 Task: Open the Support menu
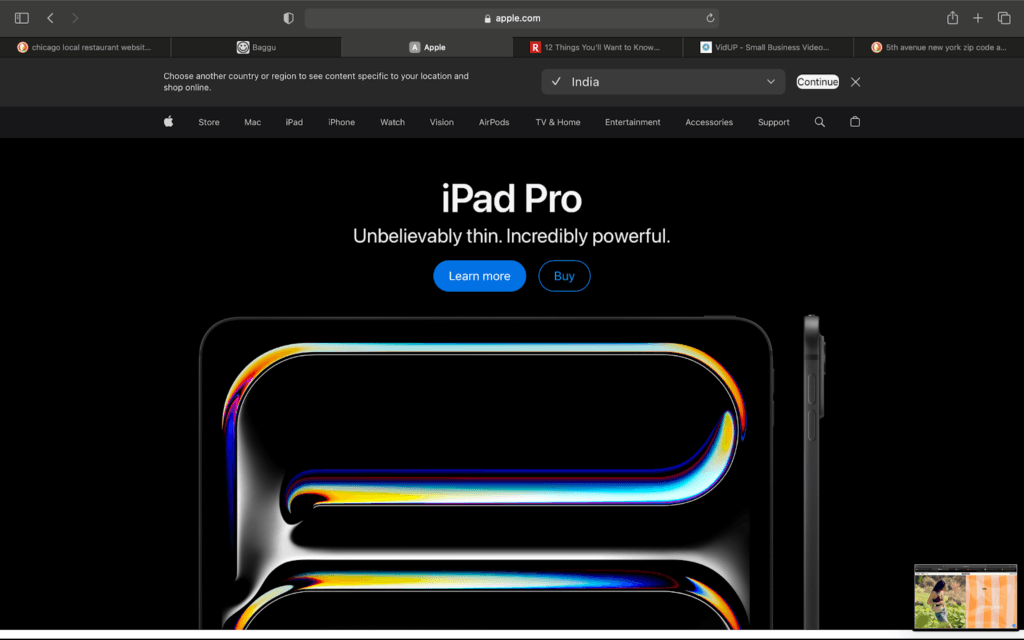(x=773, y=122)
